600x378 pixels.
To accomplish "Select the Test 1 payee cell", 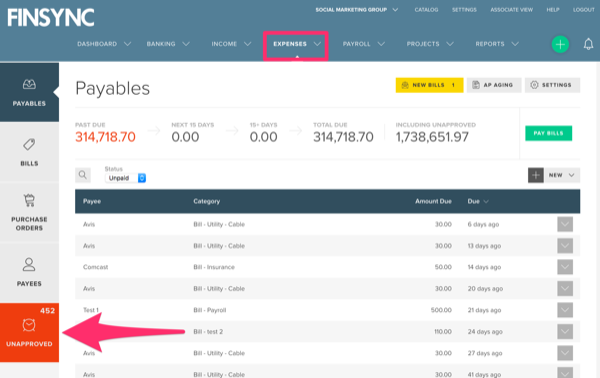I will click(x=91, y=310).
